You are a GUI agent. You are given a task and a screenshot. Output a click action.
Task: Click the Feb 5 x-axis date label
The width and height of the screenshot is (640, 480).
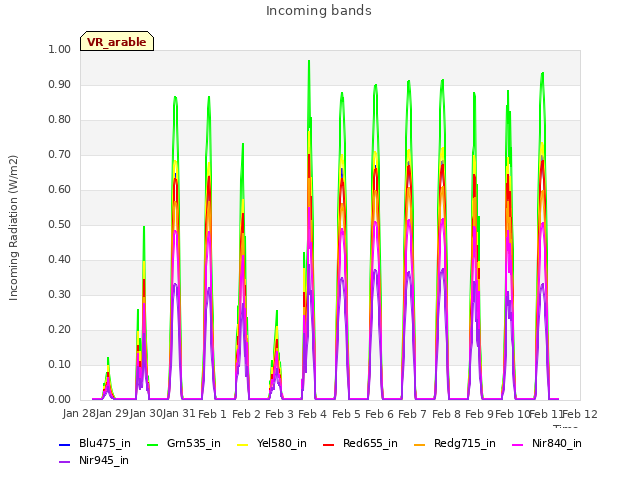click(x=346, y=414)
